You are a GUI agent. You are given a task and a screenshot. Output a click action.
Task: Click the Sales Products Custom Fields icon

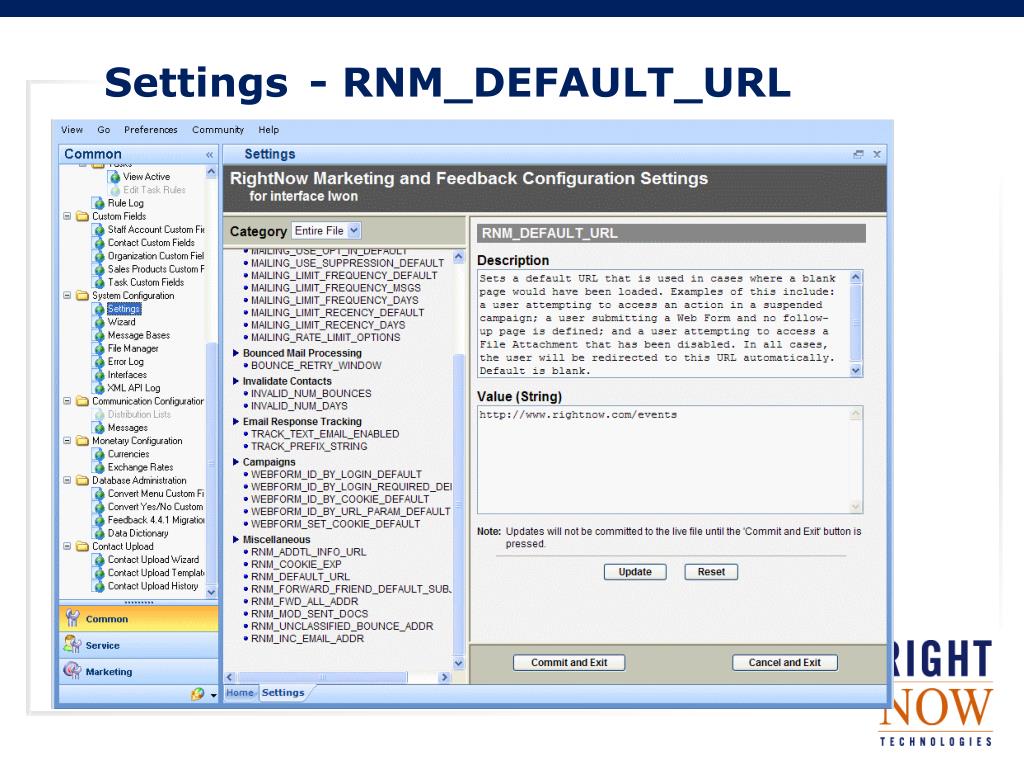[99, 270]
